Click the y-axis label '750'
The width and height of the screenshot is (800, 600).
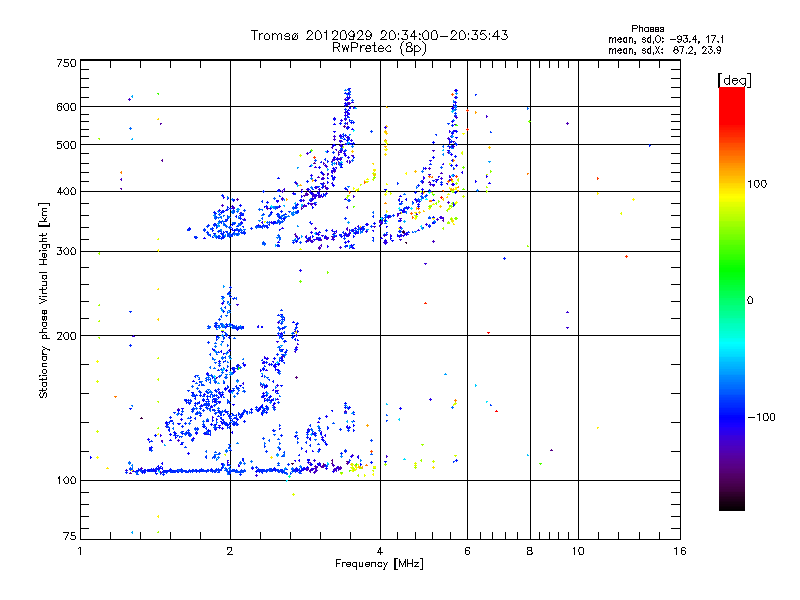tap(66, 63)
